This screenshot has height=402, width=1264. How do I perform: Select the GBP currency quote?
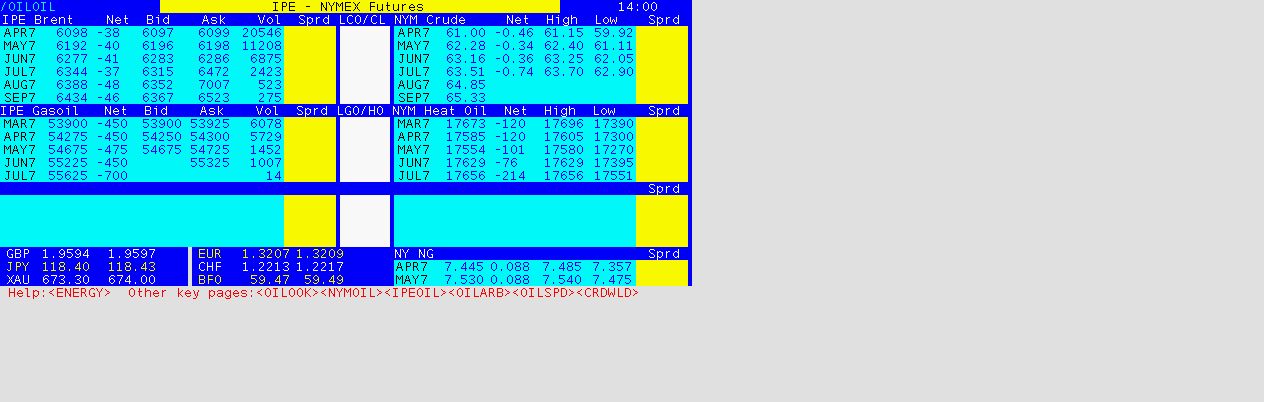pos(81,254)
